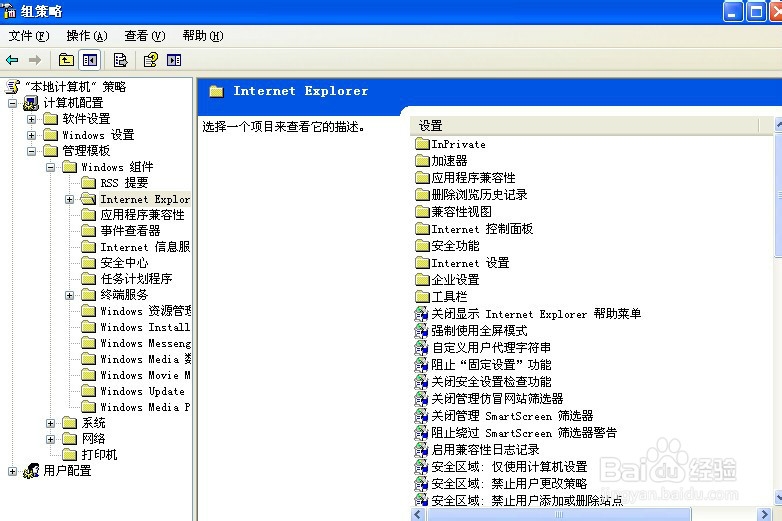Select "本地计算机" 策略 root node
The height and width of the screenshot is (521, 782).
click(76, 87)
